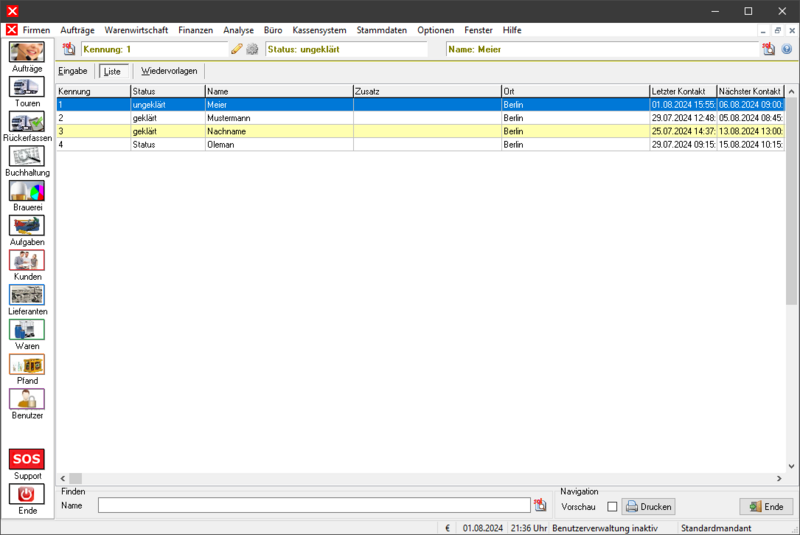Open the Warenwirtschaft menu
Viewport: 800px width, 535px height.
[x=136, y=30]
